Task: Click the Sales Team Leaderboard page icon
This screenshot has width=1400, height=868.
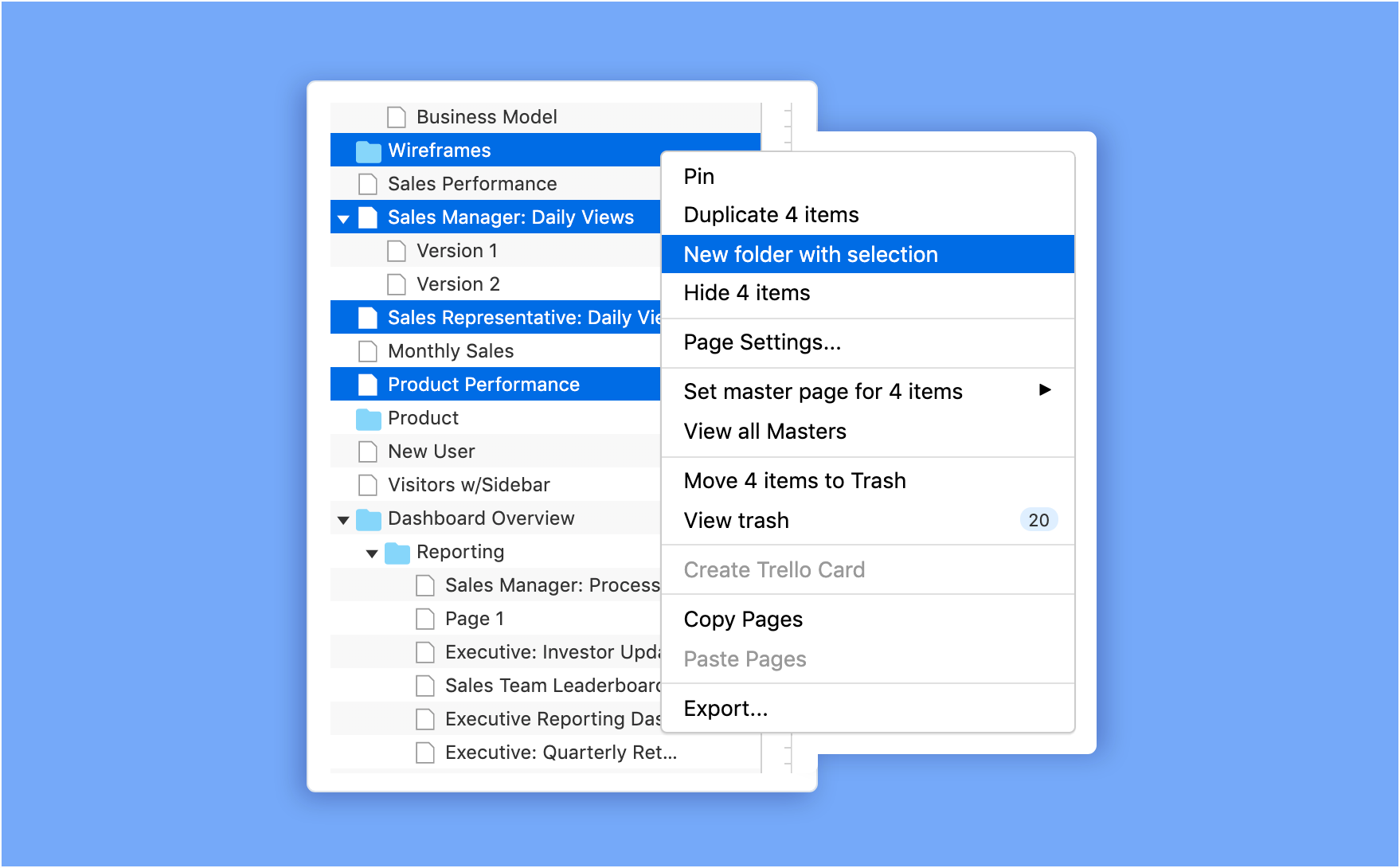Action: pos(425,686)
